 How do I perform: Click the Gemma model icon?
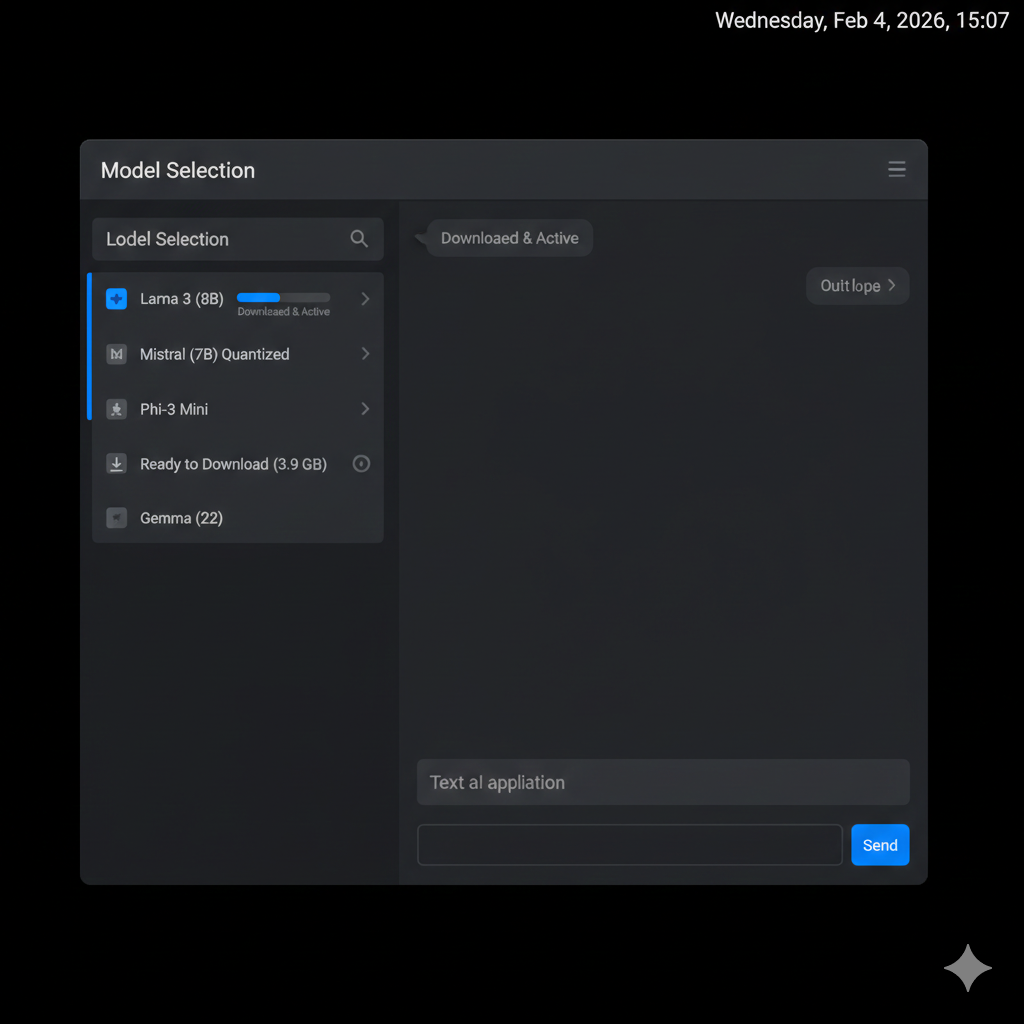coord(117,518)
